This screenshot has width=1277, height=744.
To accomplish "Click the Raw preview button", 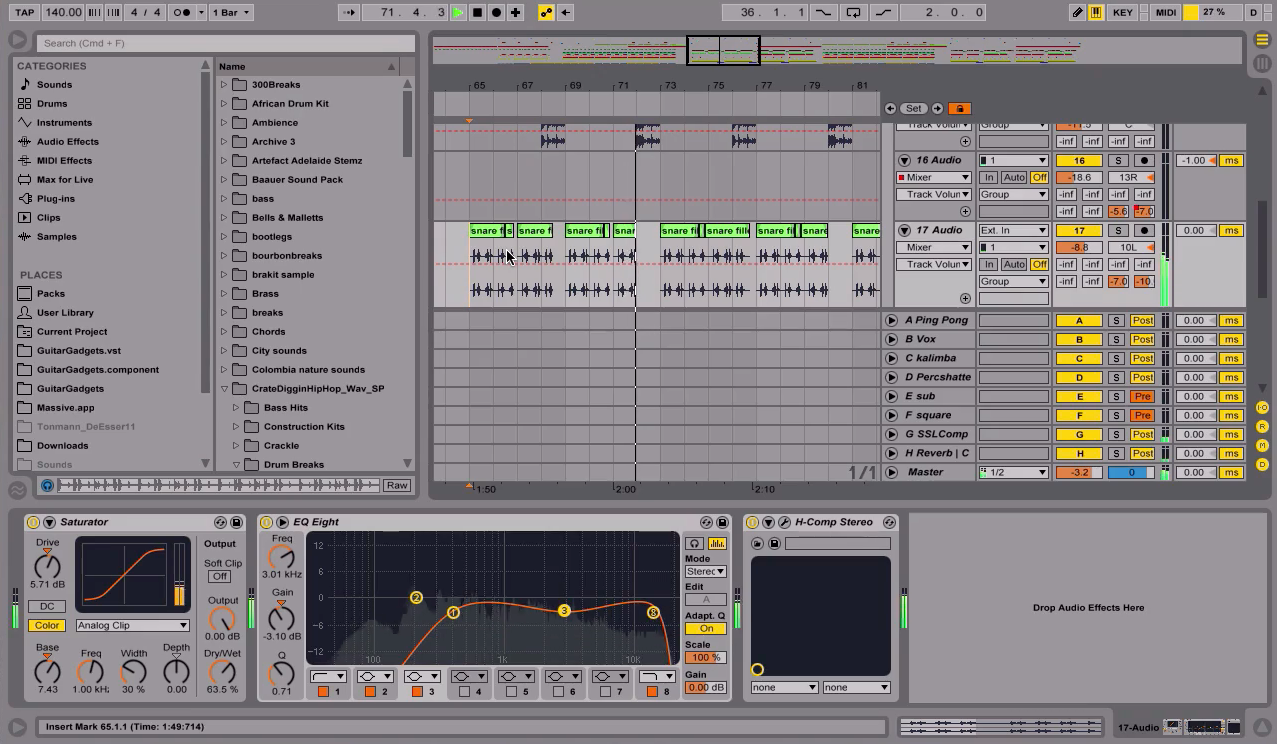I will [x=396, y=485].
